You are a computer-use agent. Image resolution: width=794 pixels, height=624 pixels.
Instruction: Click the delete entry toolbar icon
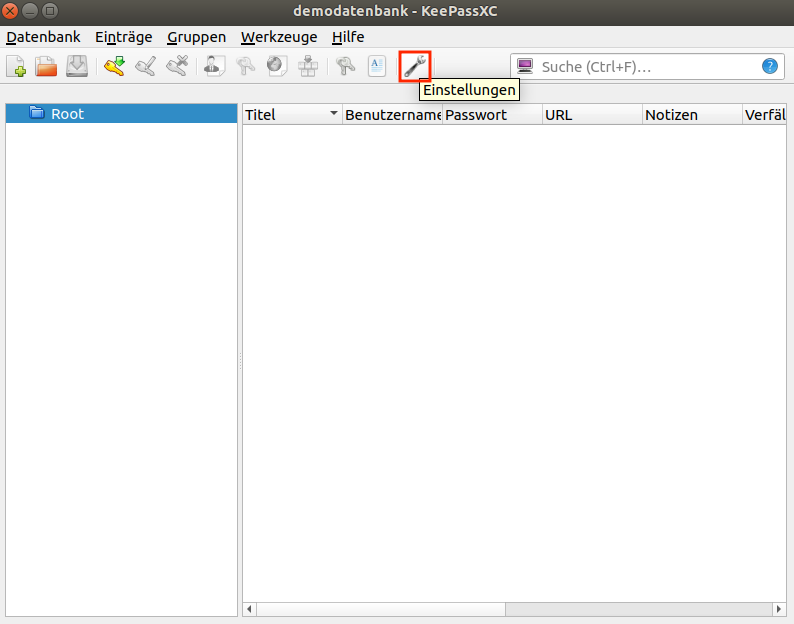pos(177,67)
